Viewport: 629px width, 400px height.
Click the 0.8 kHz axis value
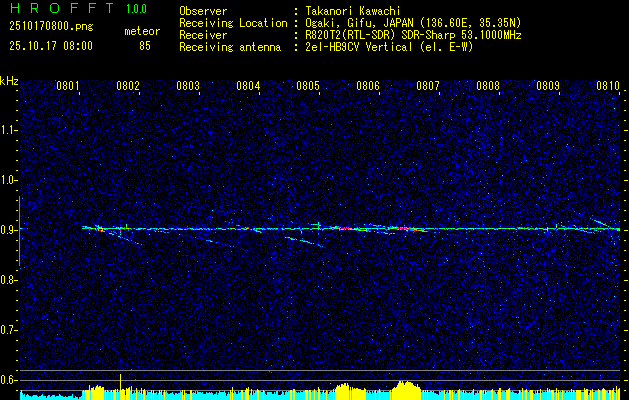(x=9, y=280)
